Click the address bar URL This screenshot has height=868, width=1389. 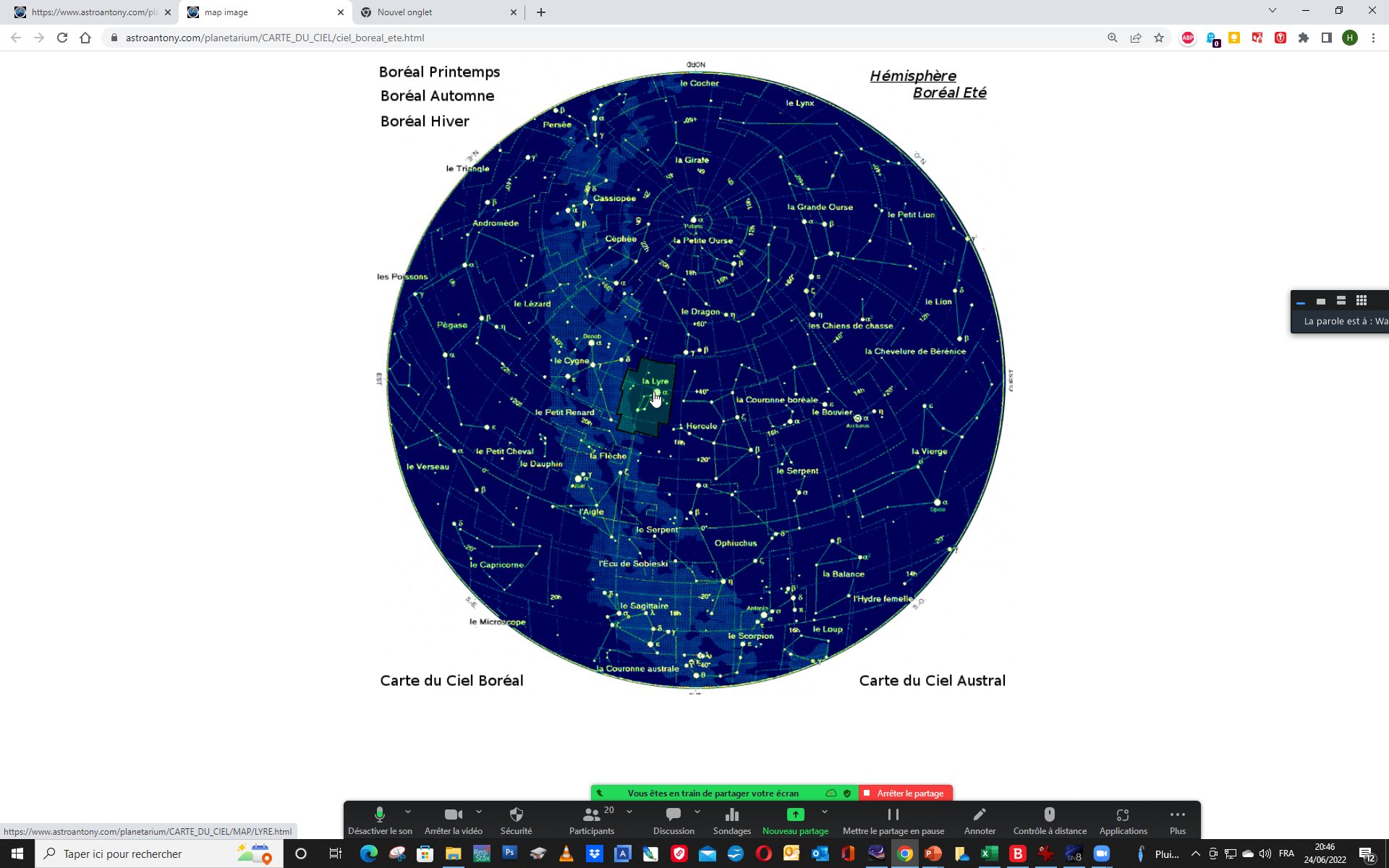275,38
